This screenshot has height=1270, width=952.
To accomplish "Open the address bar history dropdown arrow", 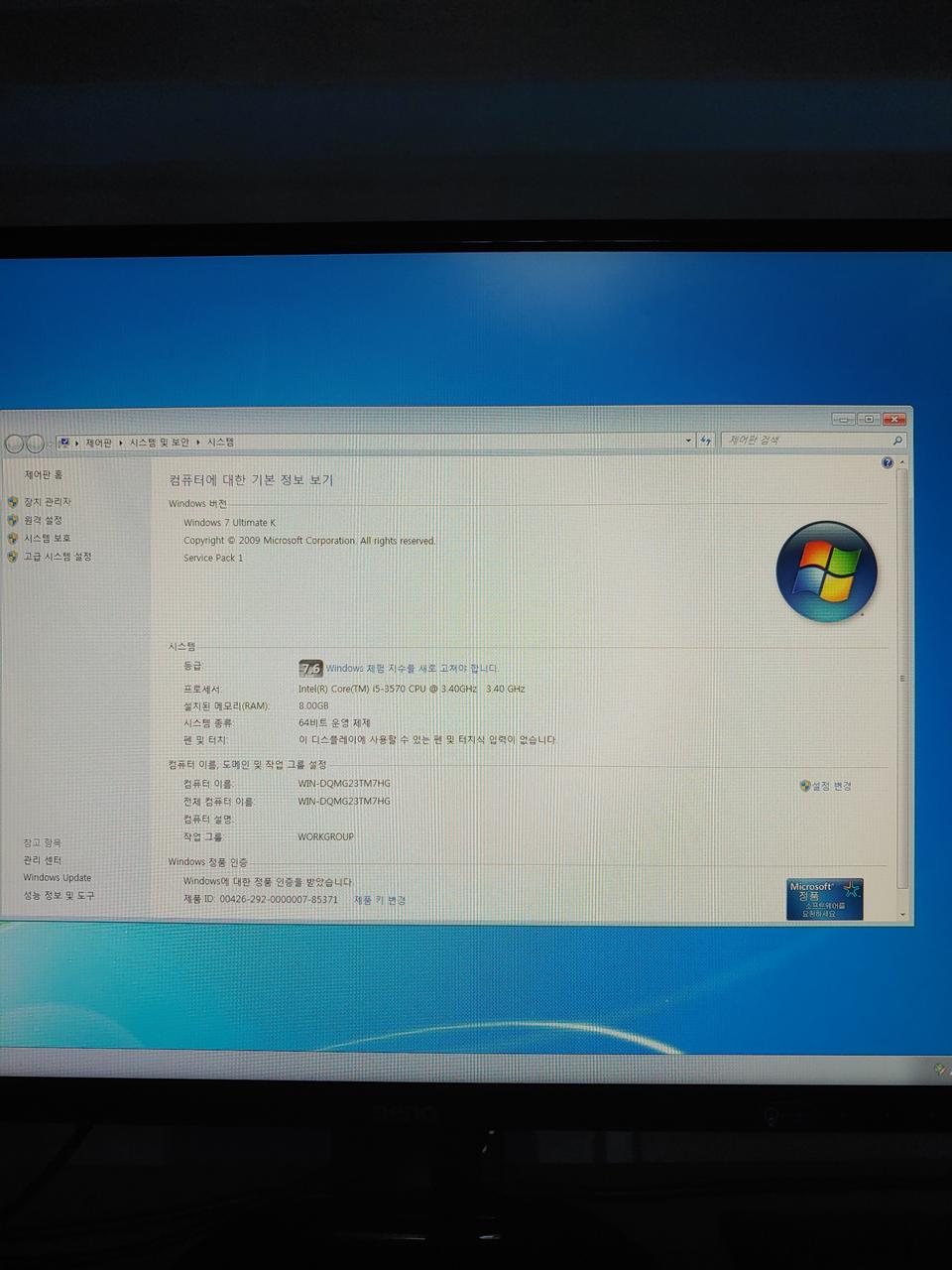I will [x=687, y=441].
